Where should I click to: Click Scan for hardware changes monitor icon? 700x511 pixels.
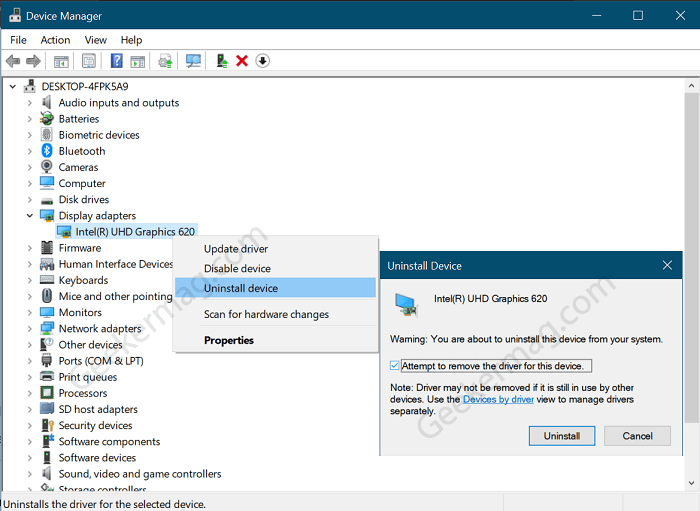coord(193,61)
